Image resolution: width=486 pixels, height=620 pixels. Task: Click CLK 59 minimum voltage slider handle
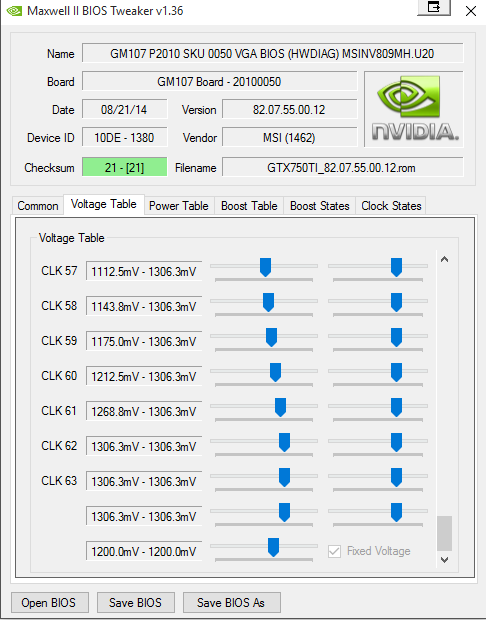[271, 337]
